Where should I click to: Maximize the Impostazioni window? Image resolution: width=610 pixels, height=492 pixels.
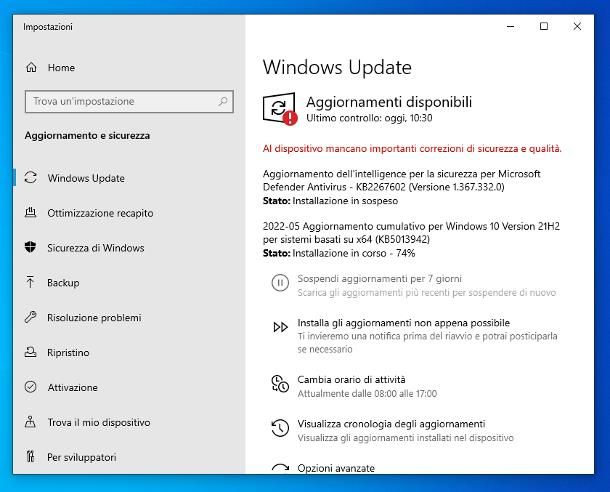[x=544, y=26]
